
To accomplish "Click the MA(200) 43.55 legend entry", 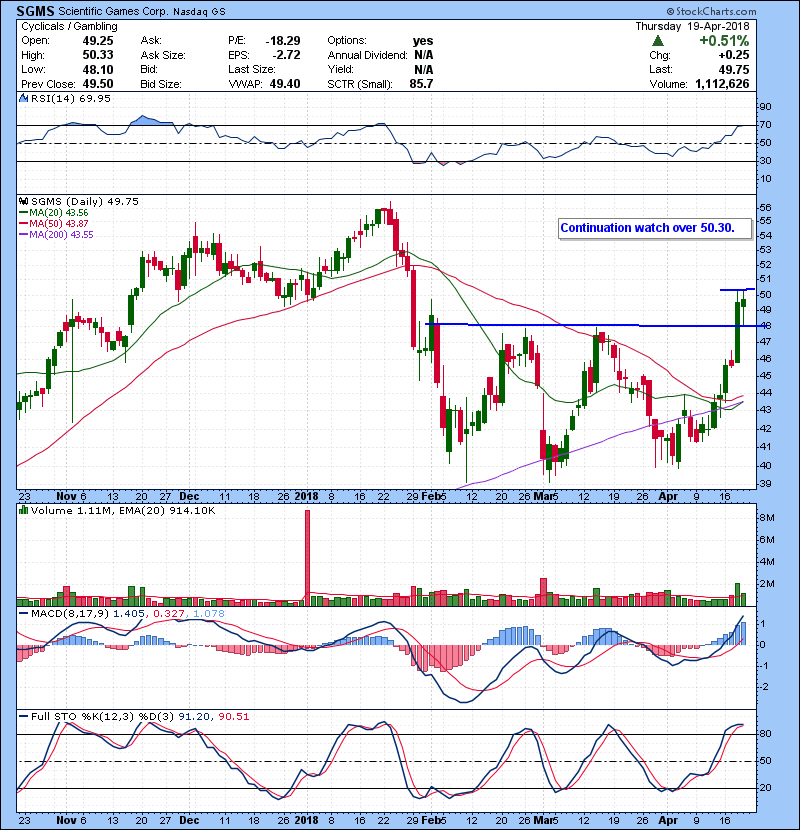I will point(56,235).
